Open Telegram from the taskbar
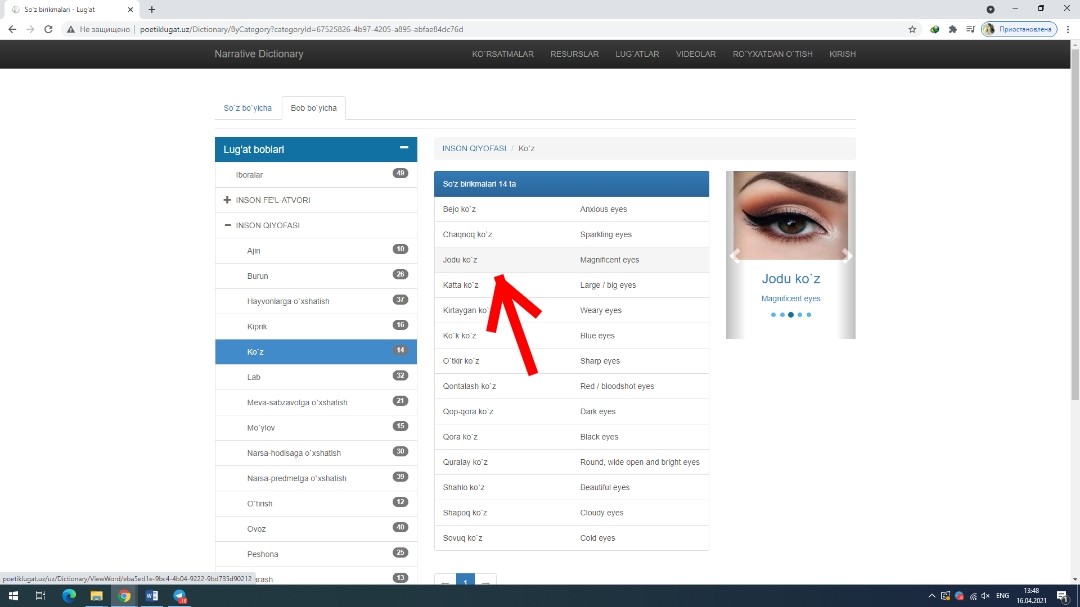This screenshot has height=607, width=1080. tap(180, 596)
